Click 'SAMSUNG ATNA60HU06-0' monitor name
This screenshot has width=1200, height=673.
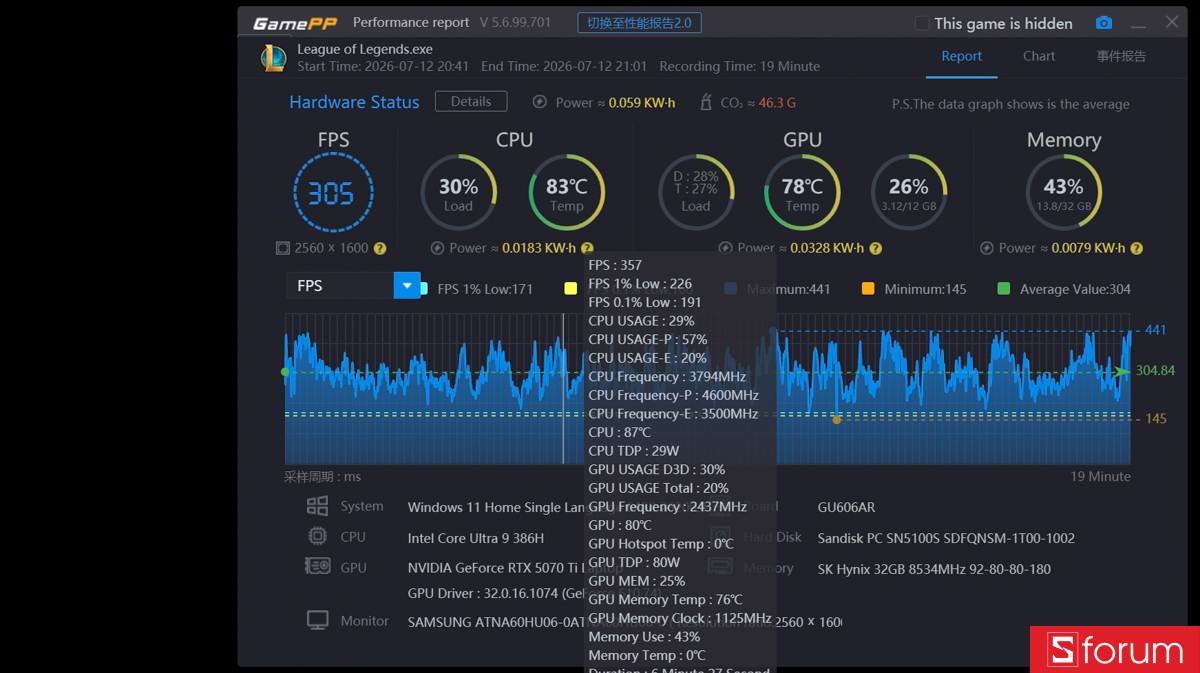point(496,622)
